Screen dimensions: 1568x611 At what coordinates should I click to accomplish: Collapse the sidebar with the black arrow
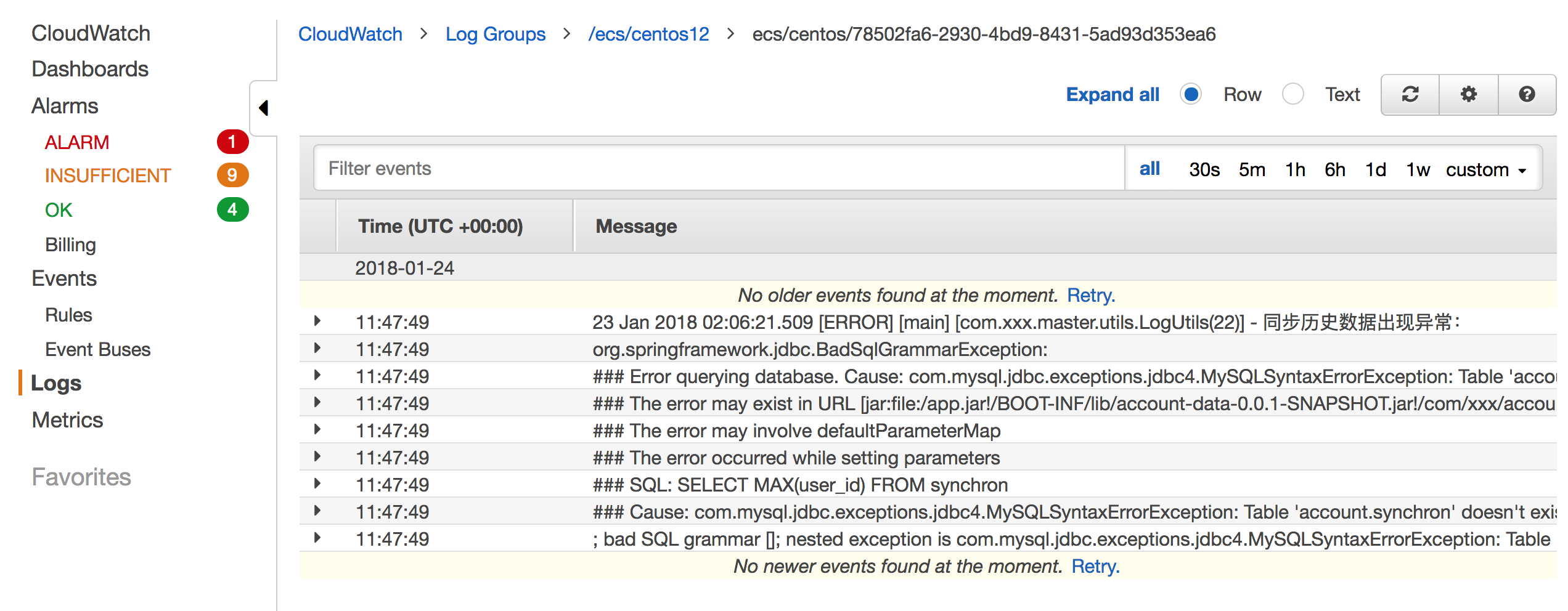click(x=264, y=108)
